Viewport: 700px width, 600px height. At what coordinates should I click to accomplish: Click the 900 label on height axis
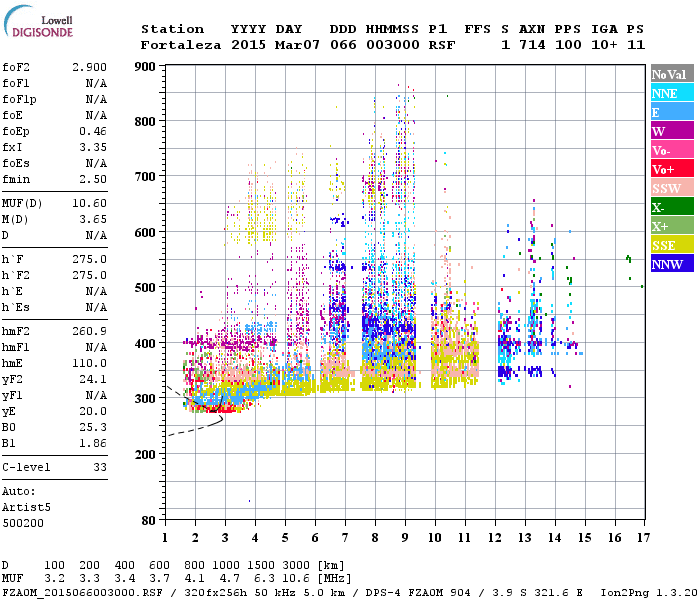click(145, 67)
